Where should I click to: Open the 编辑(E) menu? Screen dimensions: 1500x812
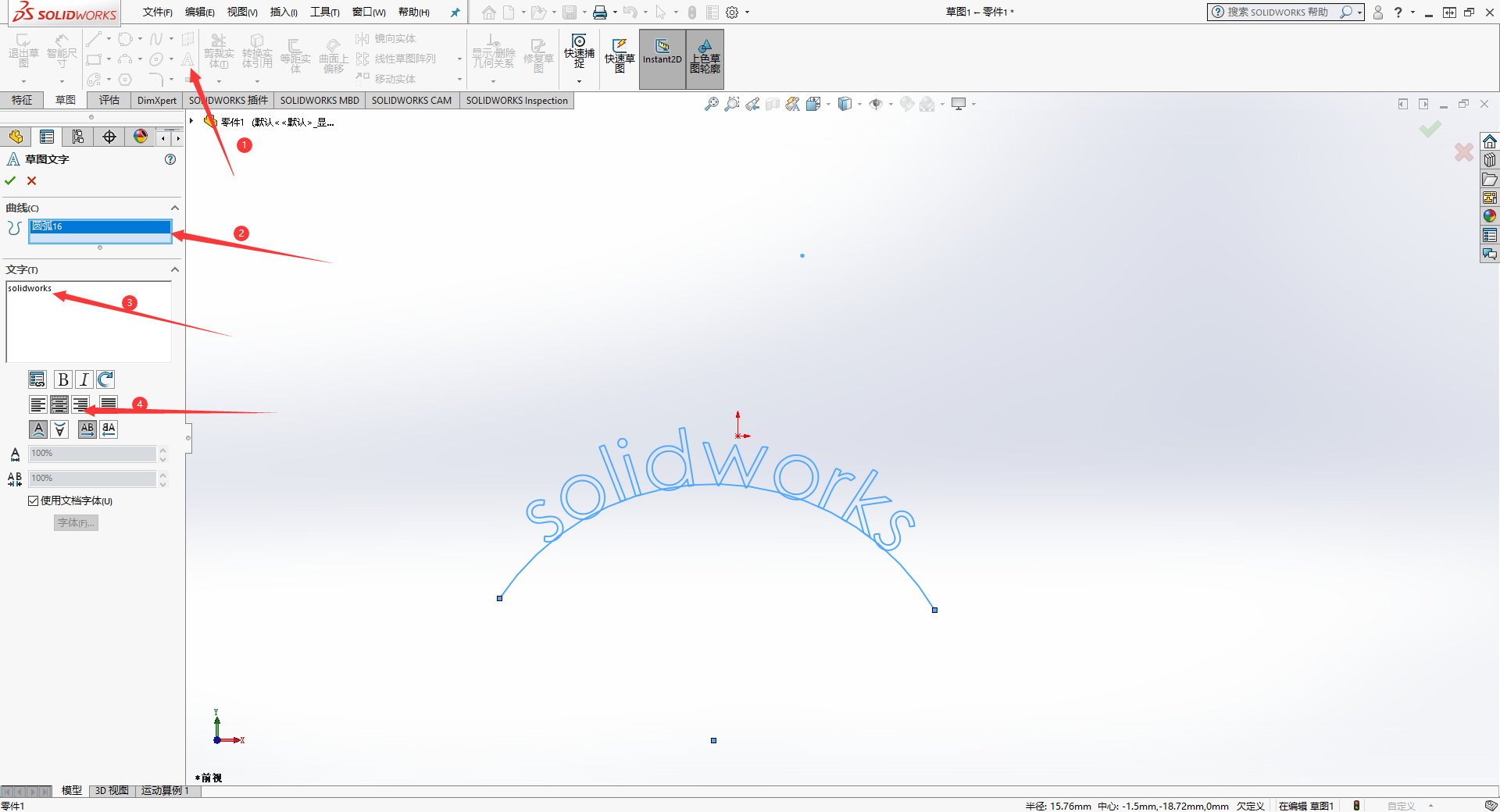(x=199, y=12)
